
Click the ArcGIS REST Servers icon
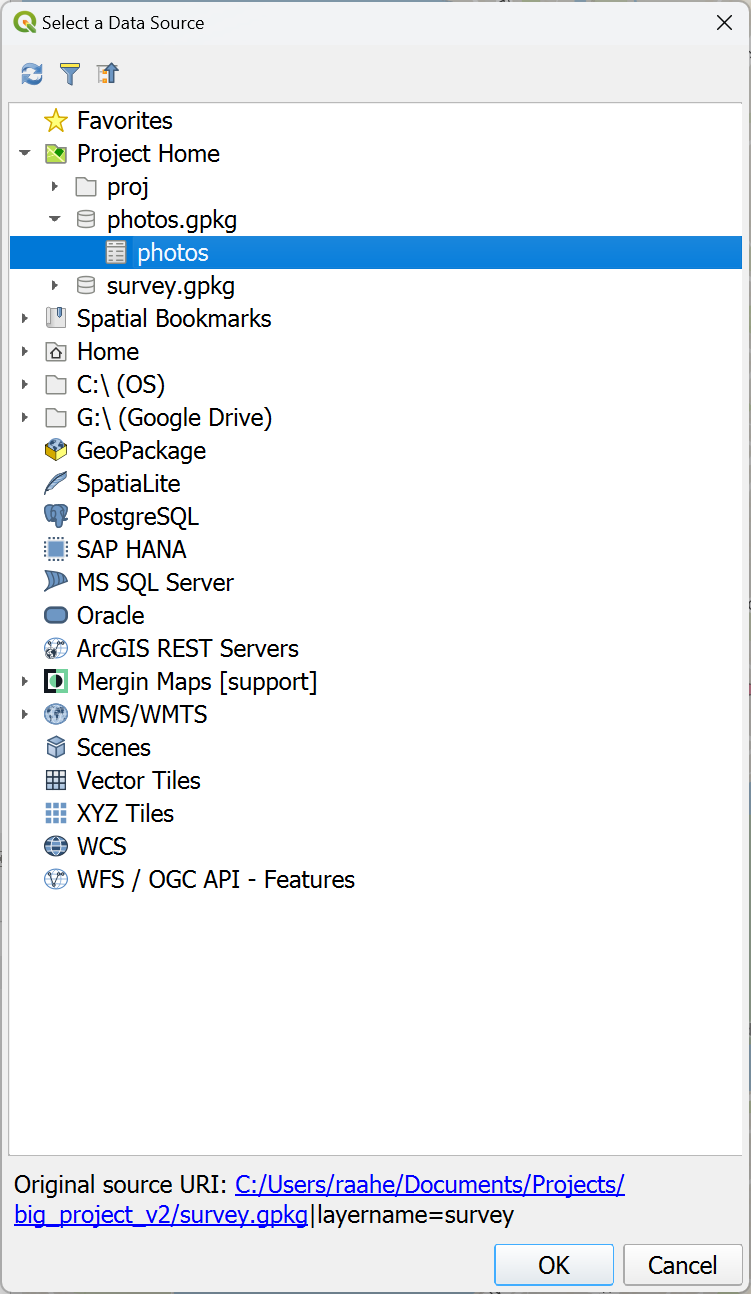[x=56, y=649]
